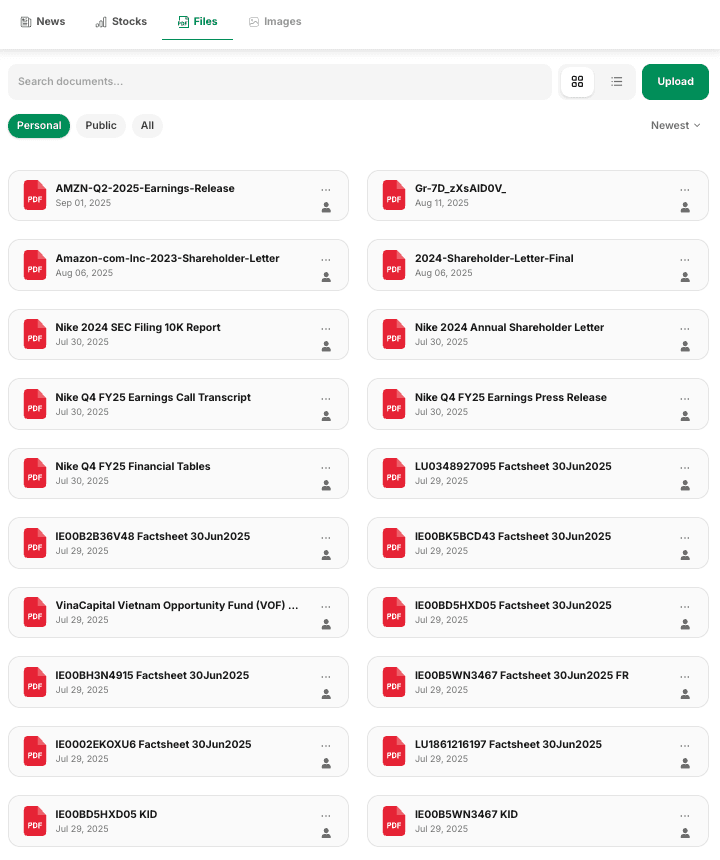Open more options for Nike 2024 Annual Shareholder Letter
Viewport: 720px width, 860px height.
tap(685, 329)
